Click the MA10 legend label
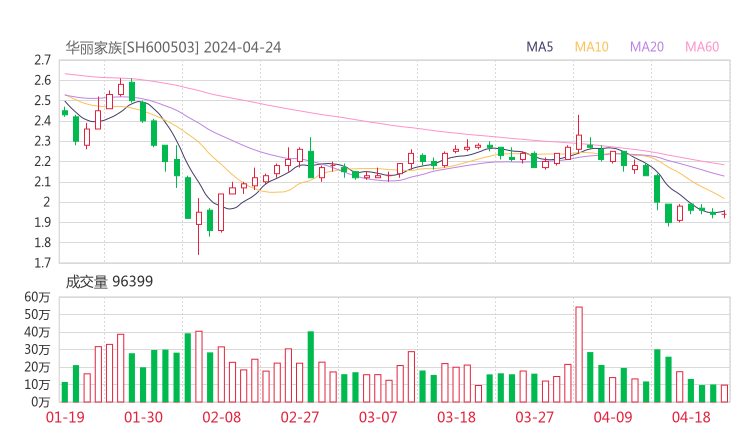The width and height of the screenshot is (740, 440). click(591, 47)
